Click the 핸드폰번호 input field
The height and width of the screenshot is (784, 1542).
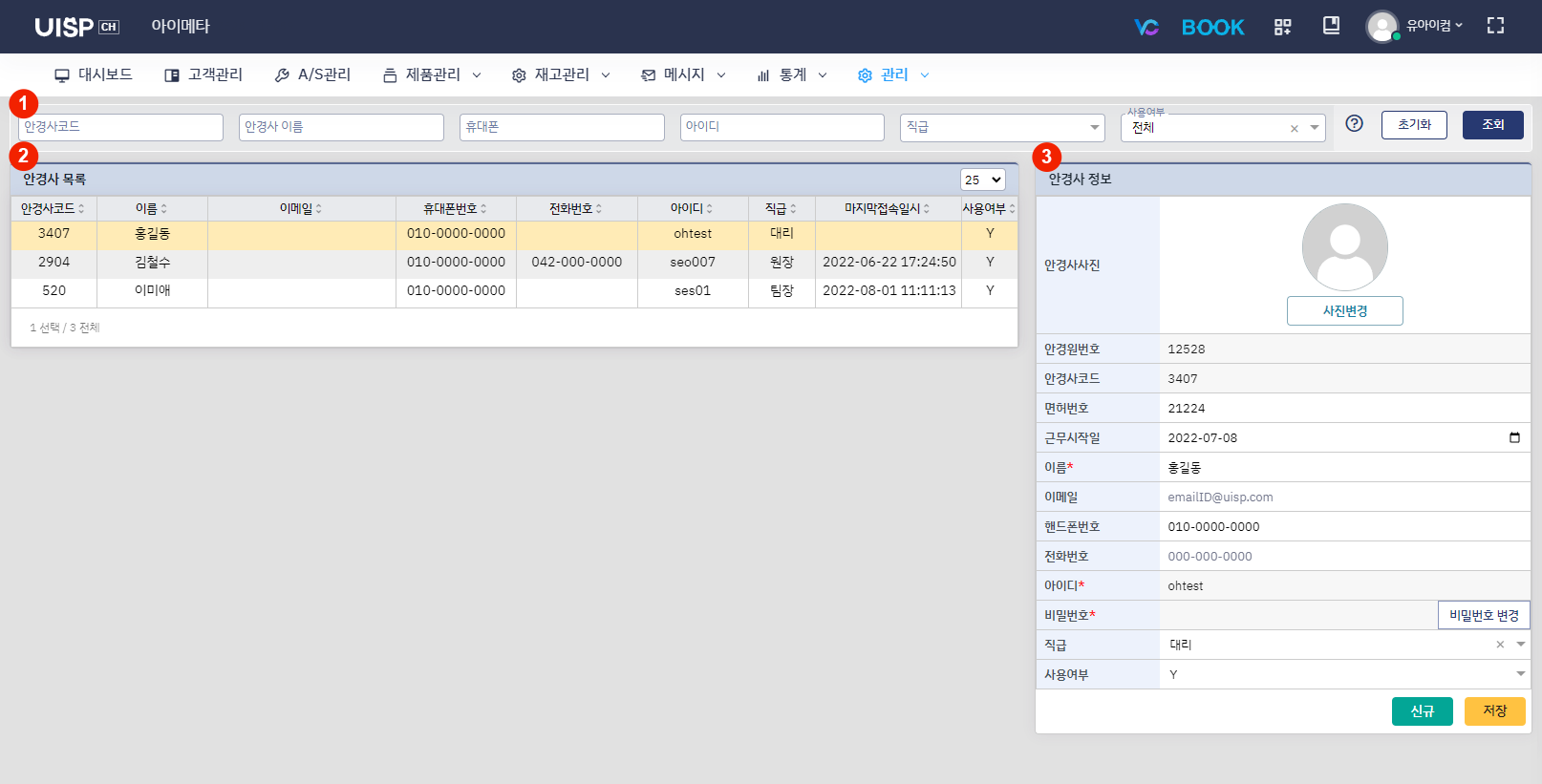coord(1344,527)
